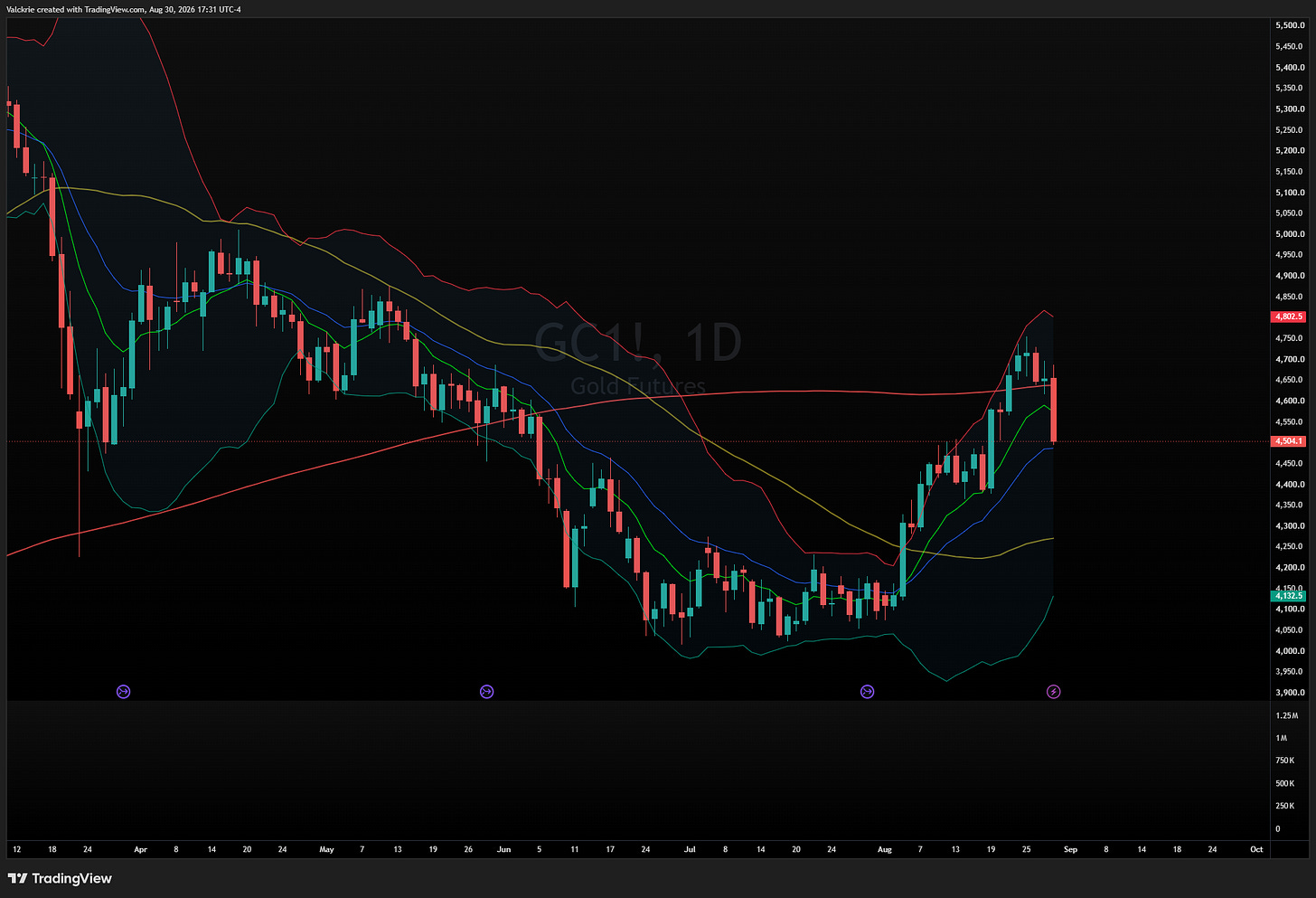Image resolution: width=1316 pixels, height=898 pixels.
Task: Select the 5,300.0 price axis label
Action: pyautogui.click(x=1290, y=109)
